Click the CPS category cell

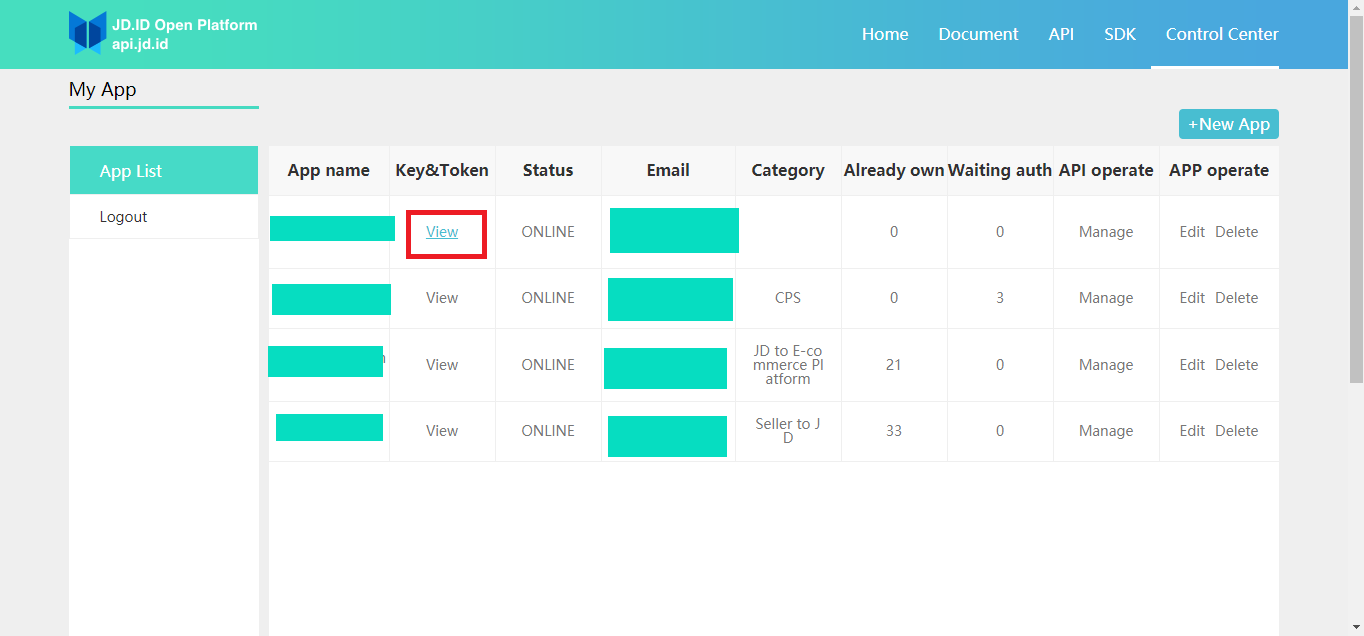(788, 298)
